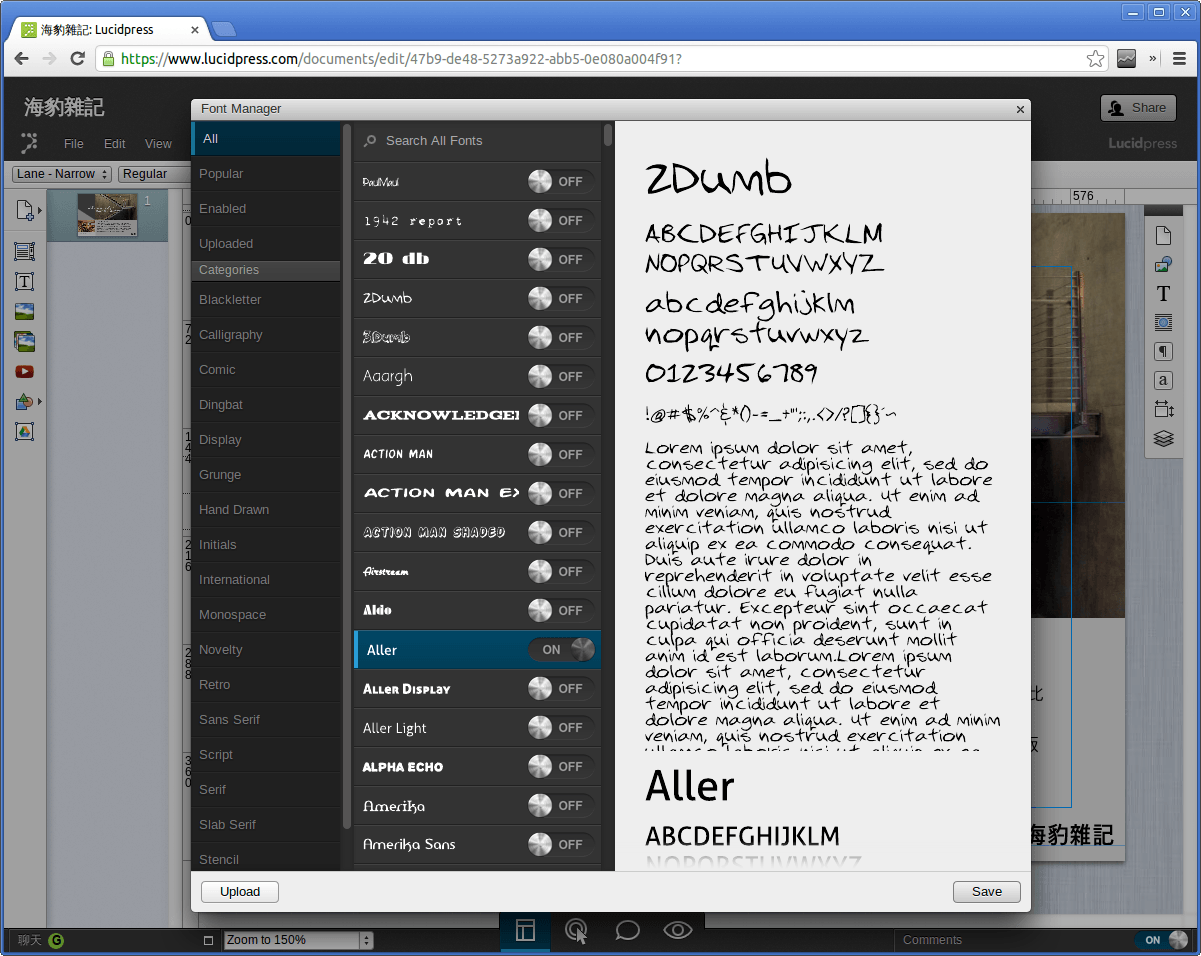Image resolution: width=1201 pixels, height=956 pixels.
Task: Click the Upload button in Font Manager
Action: tap(239, 891)
